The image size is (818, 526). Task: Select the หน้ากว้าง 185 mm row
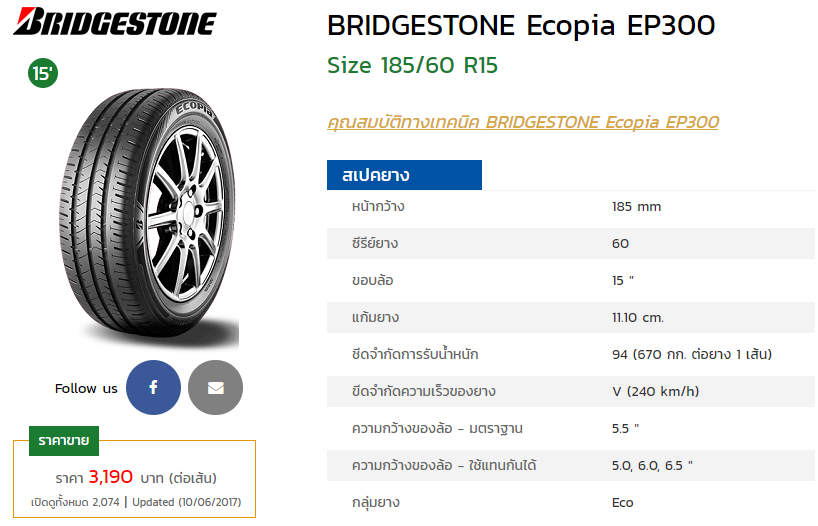(x=571, y=207)
